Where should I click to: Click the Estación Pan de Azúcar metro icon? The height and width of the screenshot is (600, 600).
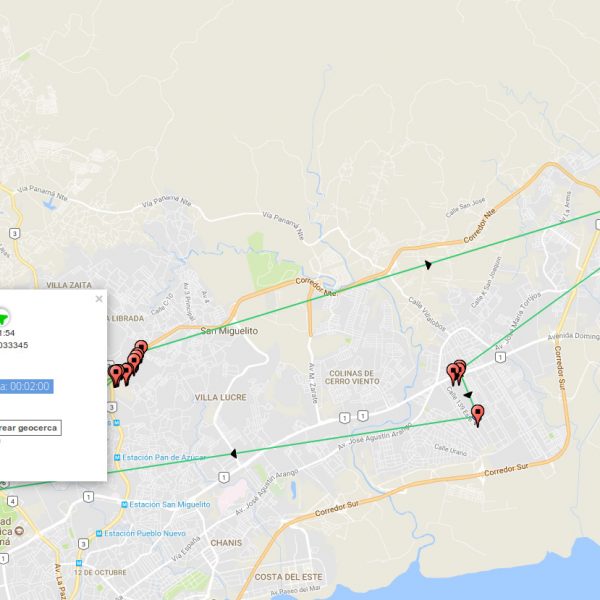[117, 458]
